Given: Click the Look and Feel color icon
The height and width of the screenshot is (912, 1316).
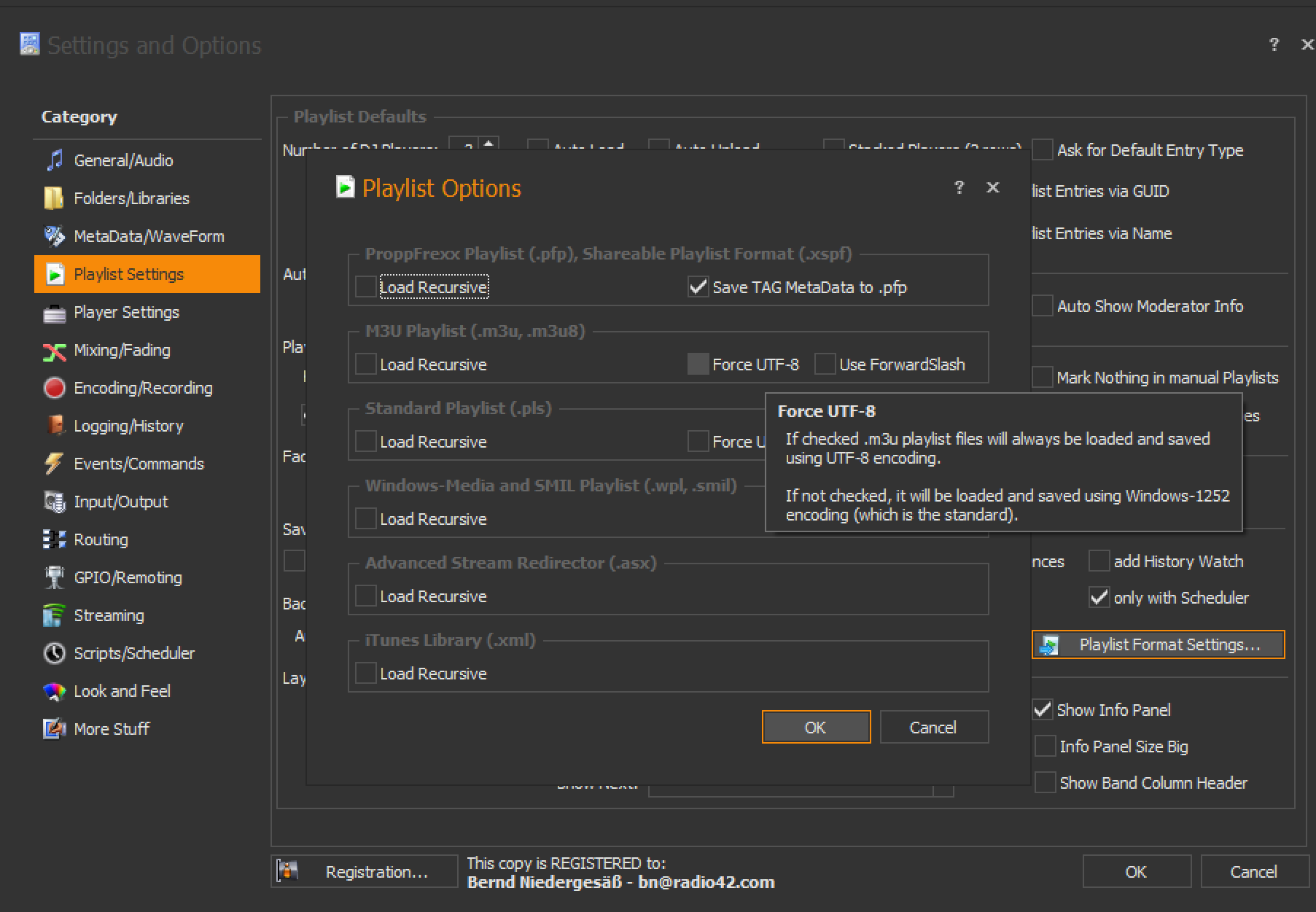Looking at the screenshot, I should point(55,691).
